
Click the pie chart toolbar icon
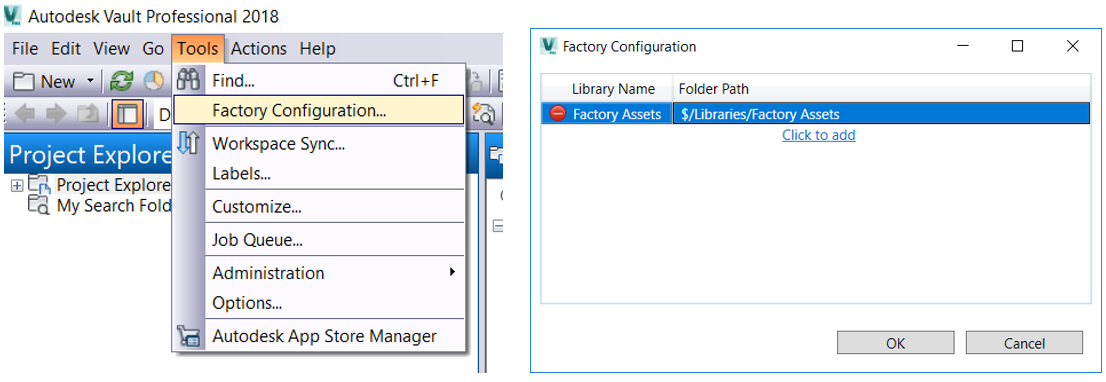[154, 82]
